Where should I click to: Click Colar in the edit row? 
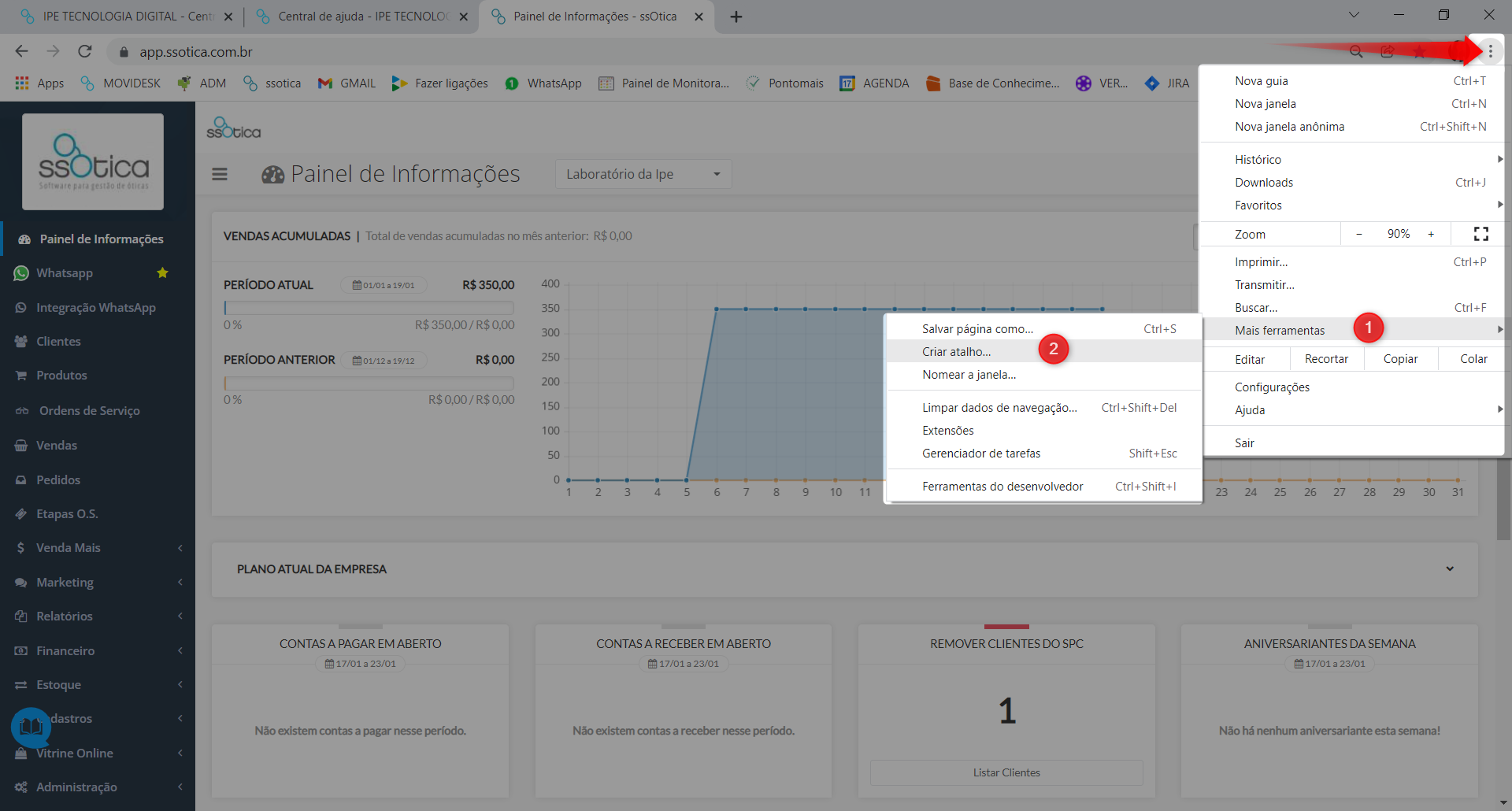[1473, 358]
